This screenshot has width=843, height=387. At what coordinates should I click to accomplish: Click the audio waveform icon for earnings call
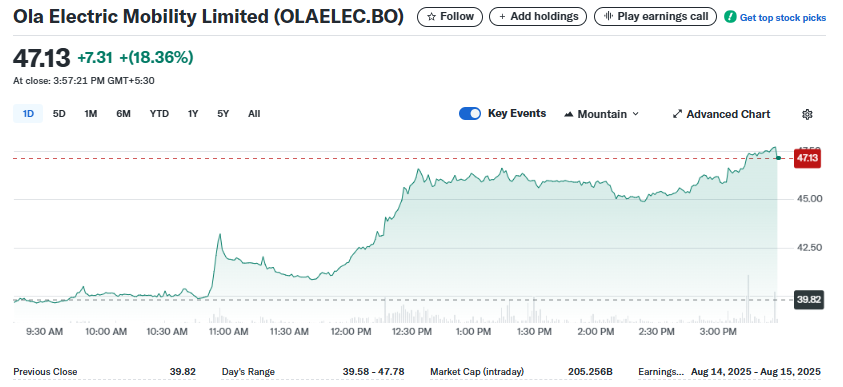point(609,17)
